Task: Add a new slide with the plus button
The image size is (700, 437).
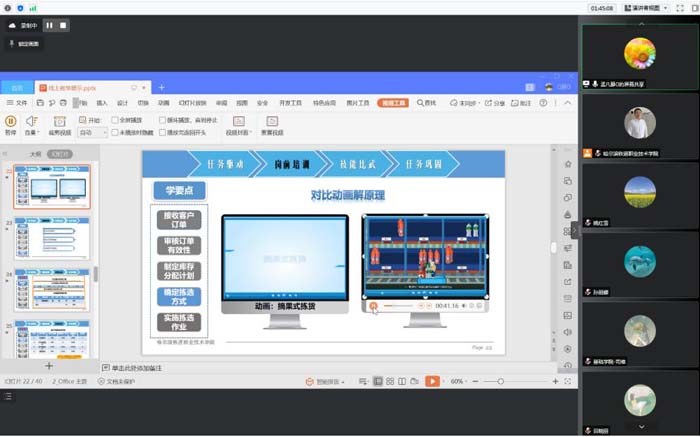Action: point(49,366)
